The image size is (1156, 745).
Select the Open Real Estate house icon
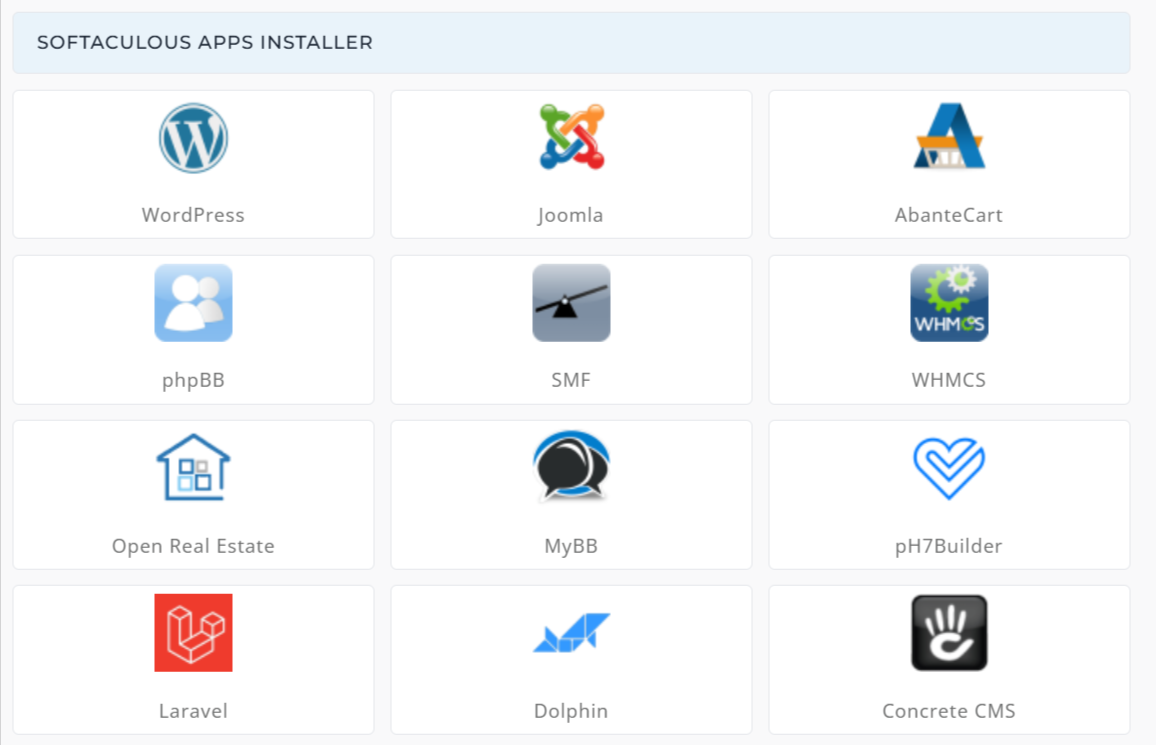(193, 467)
